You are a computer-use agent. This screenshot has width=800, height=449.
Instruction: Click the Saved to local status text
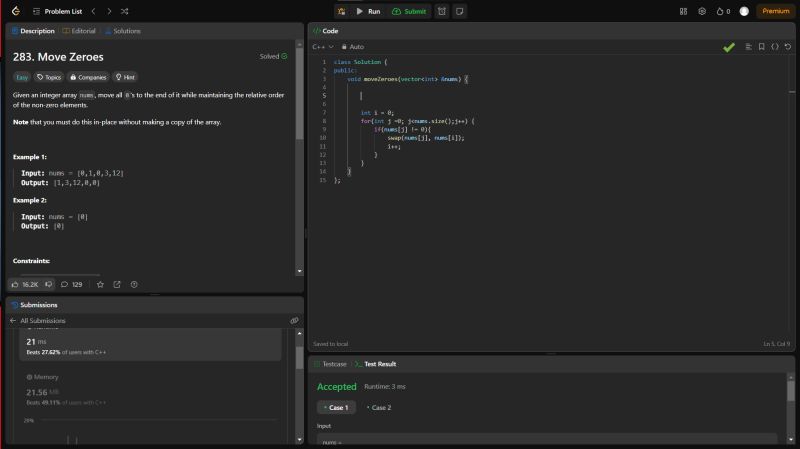coord(331,344)
